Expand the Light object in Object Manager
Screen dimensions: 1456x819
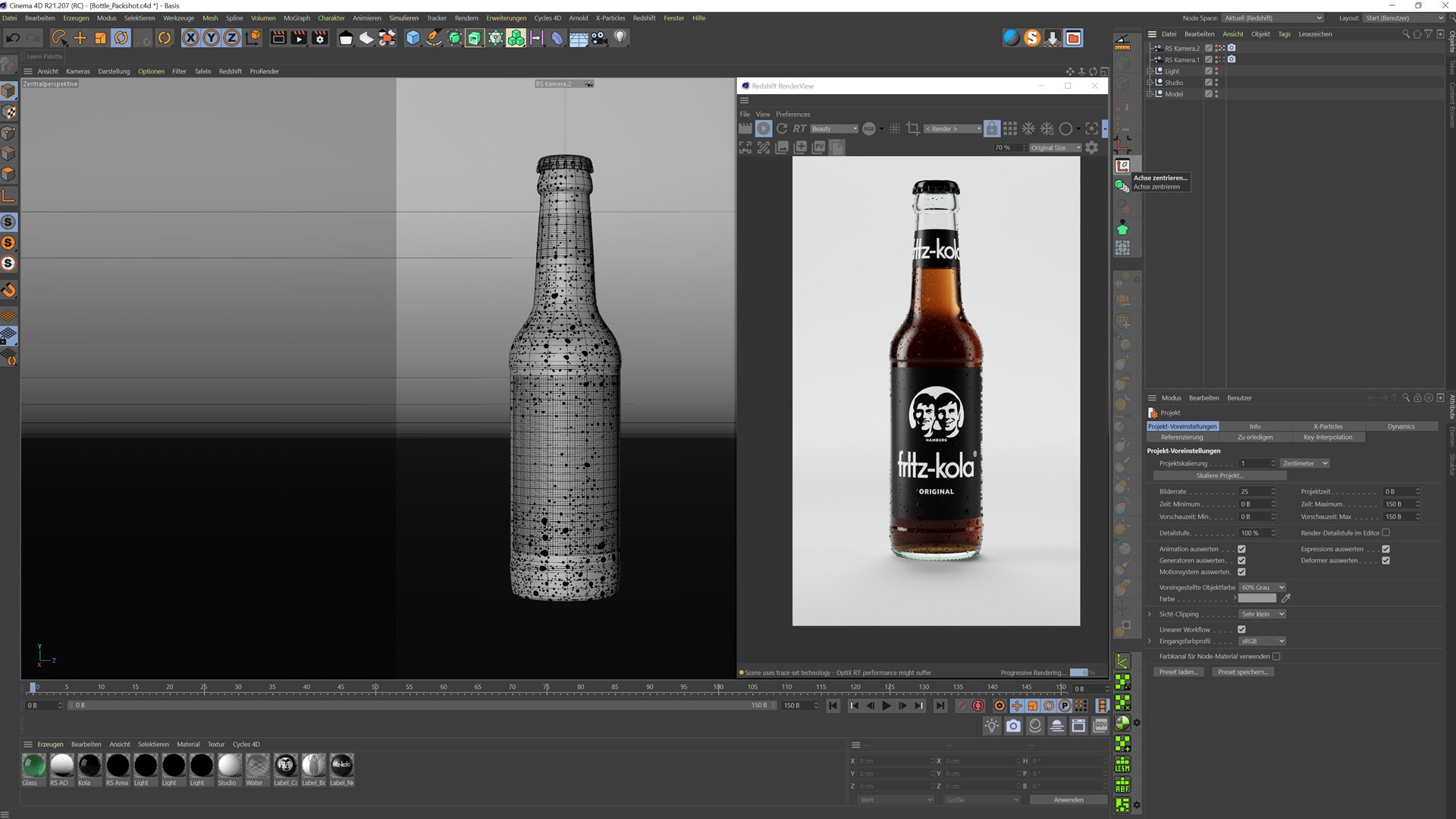(x=1150, y=71)
